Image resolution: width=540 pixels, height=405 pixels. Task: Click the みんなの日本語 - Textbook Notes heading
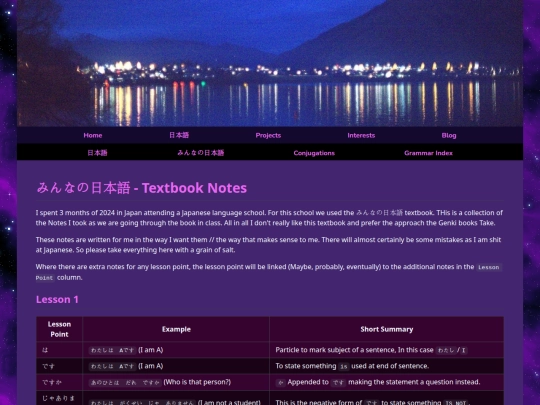tap(142, 188)
